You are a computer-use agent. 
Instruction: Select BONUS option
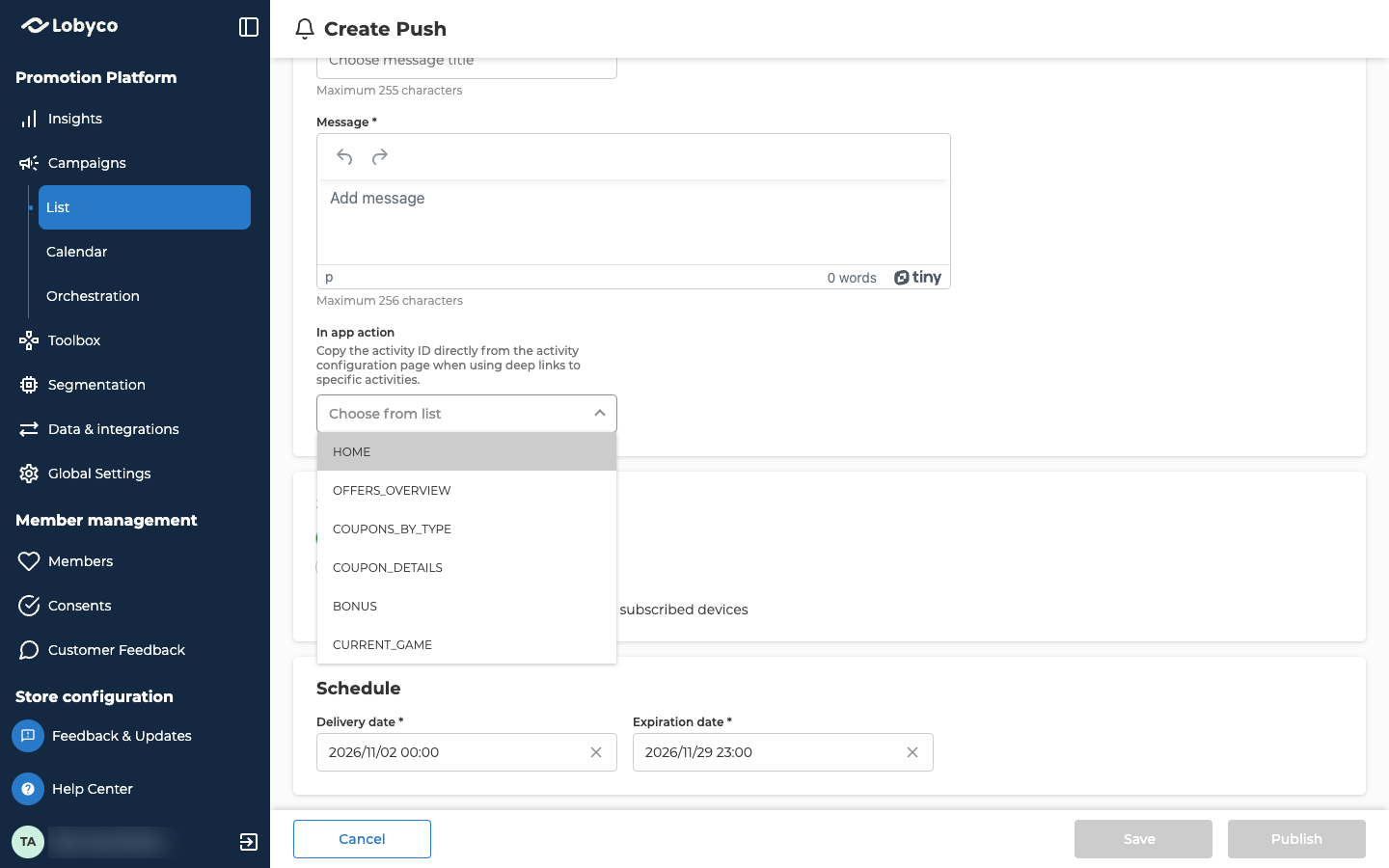coord(467,606)
